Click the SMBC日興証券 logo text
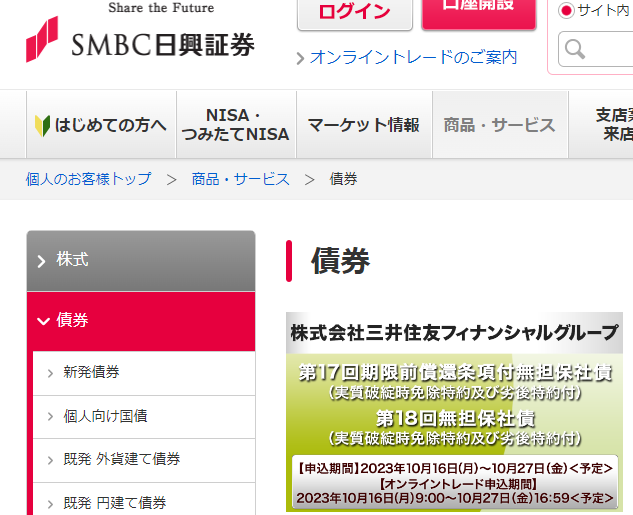The image size is (633, 515). [x=163, y=45]
